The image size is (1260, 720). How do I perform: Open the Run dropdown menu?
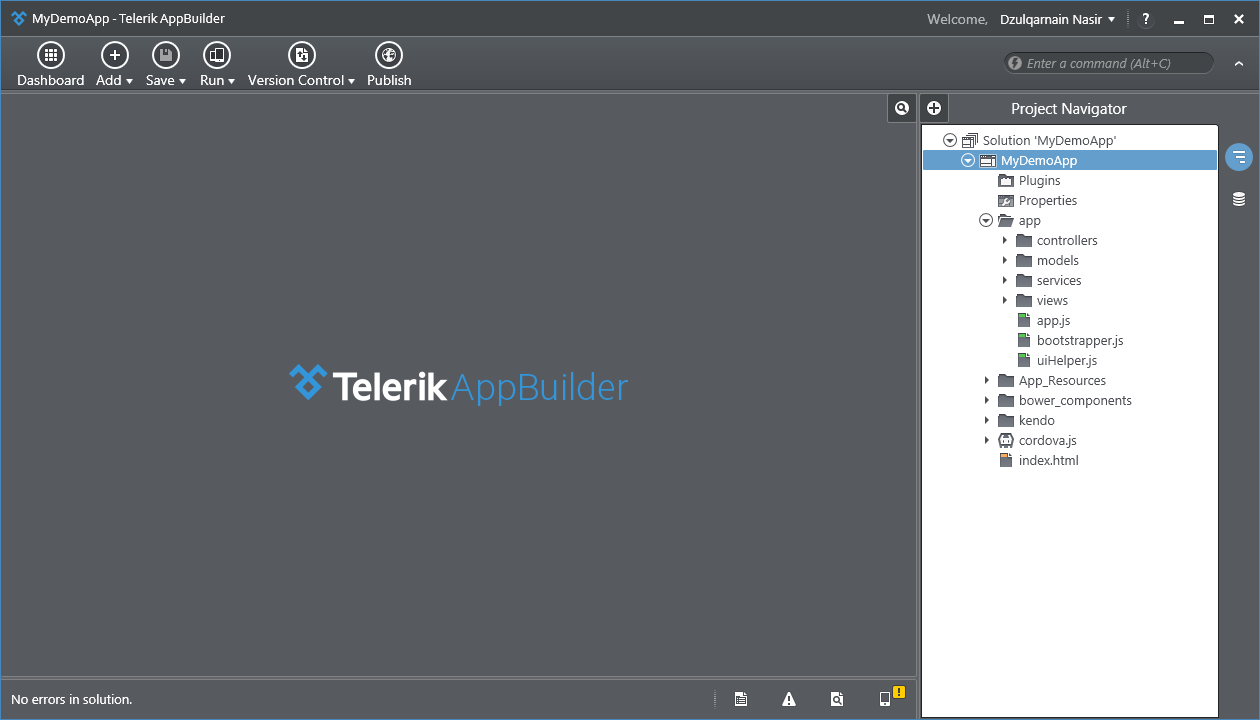[217, 65]
